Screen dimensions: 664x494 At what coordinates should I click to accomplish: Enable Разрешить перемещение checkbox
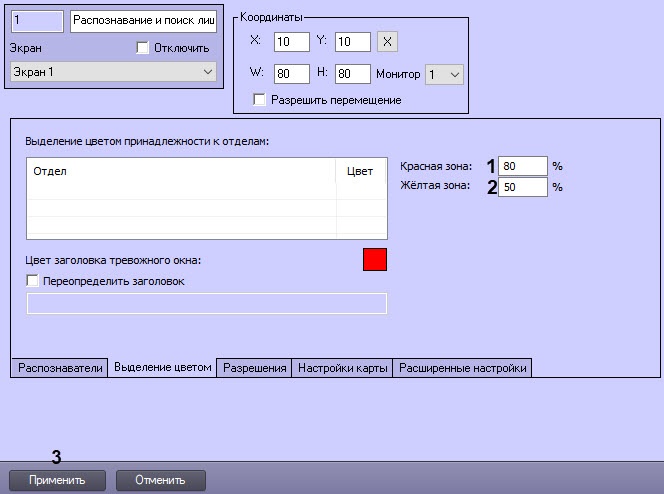pos(260,100)
